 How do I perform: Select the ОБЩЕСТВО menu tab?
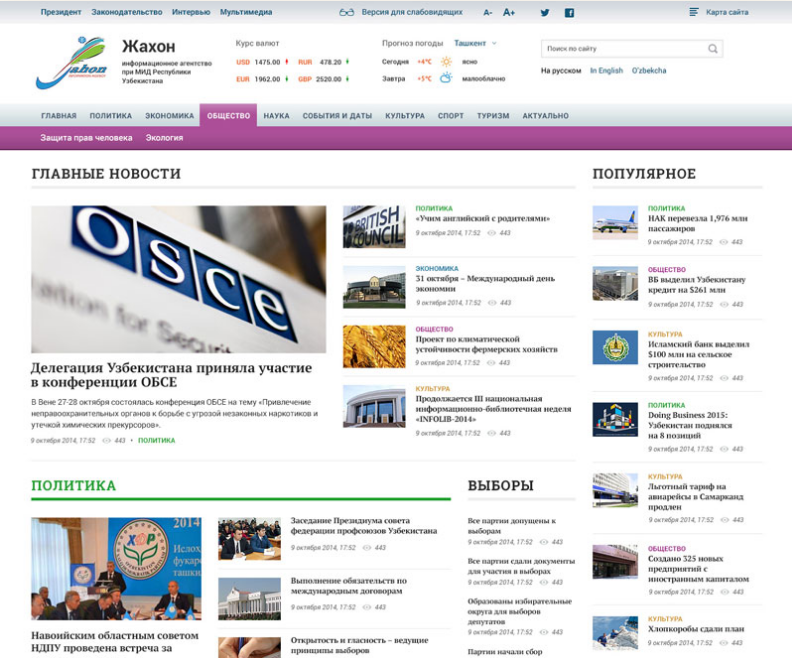tap(228, 115)
